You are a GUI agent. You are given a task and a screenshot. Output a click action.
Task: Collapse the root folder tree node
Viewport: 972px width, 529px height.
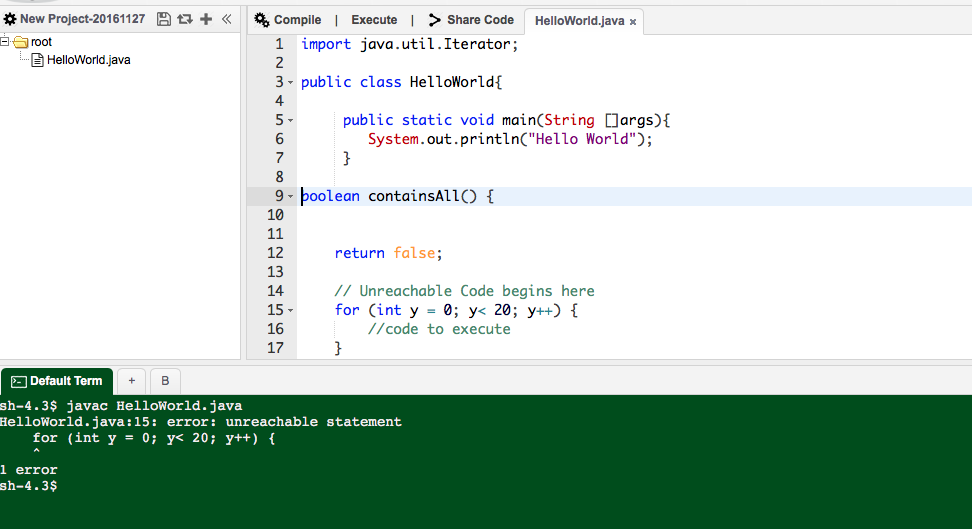(4, 42)
